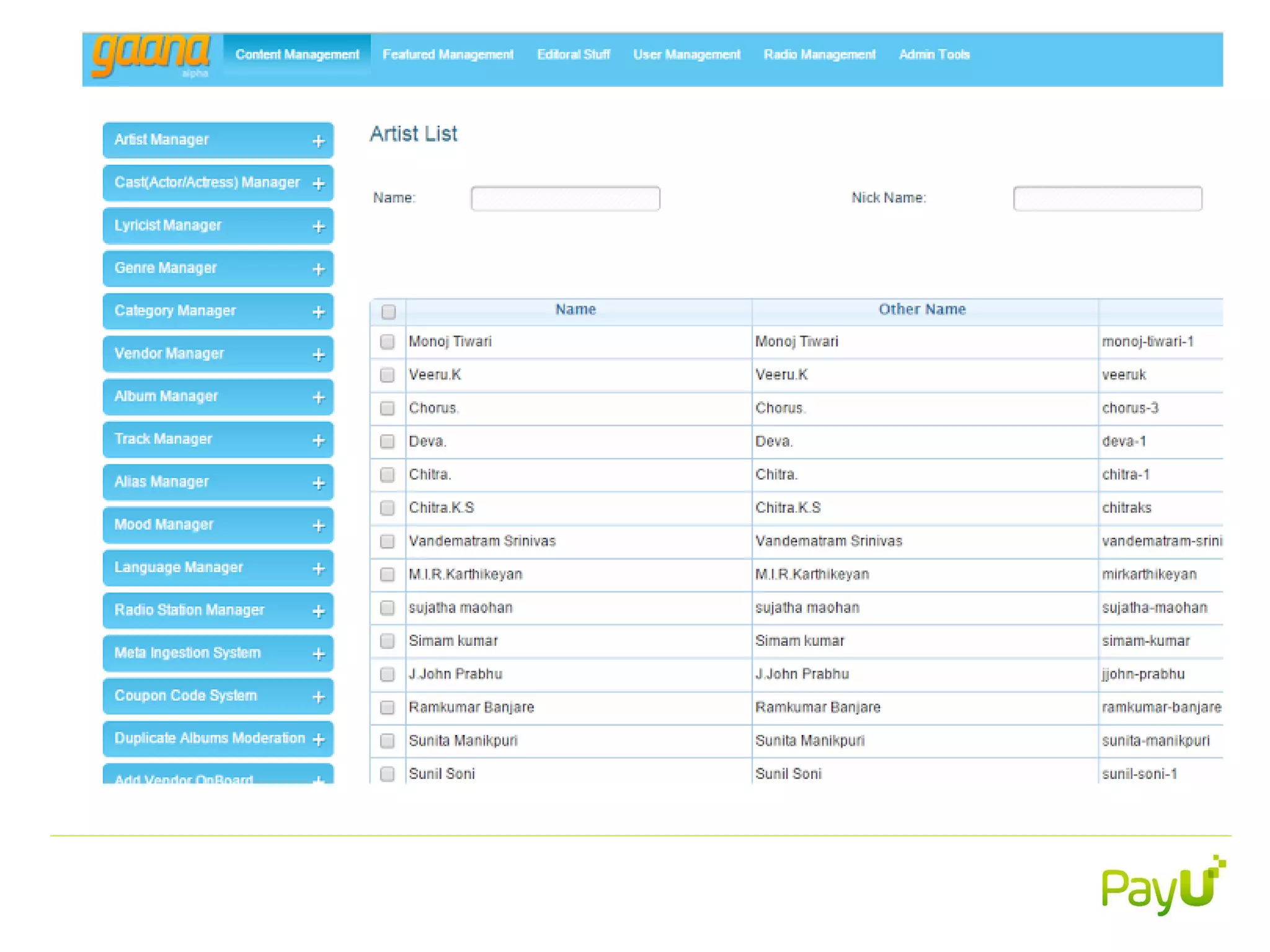Click the Name search input field
This screenshot has width=1270, height=952.
click(x=565, y=199)
